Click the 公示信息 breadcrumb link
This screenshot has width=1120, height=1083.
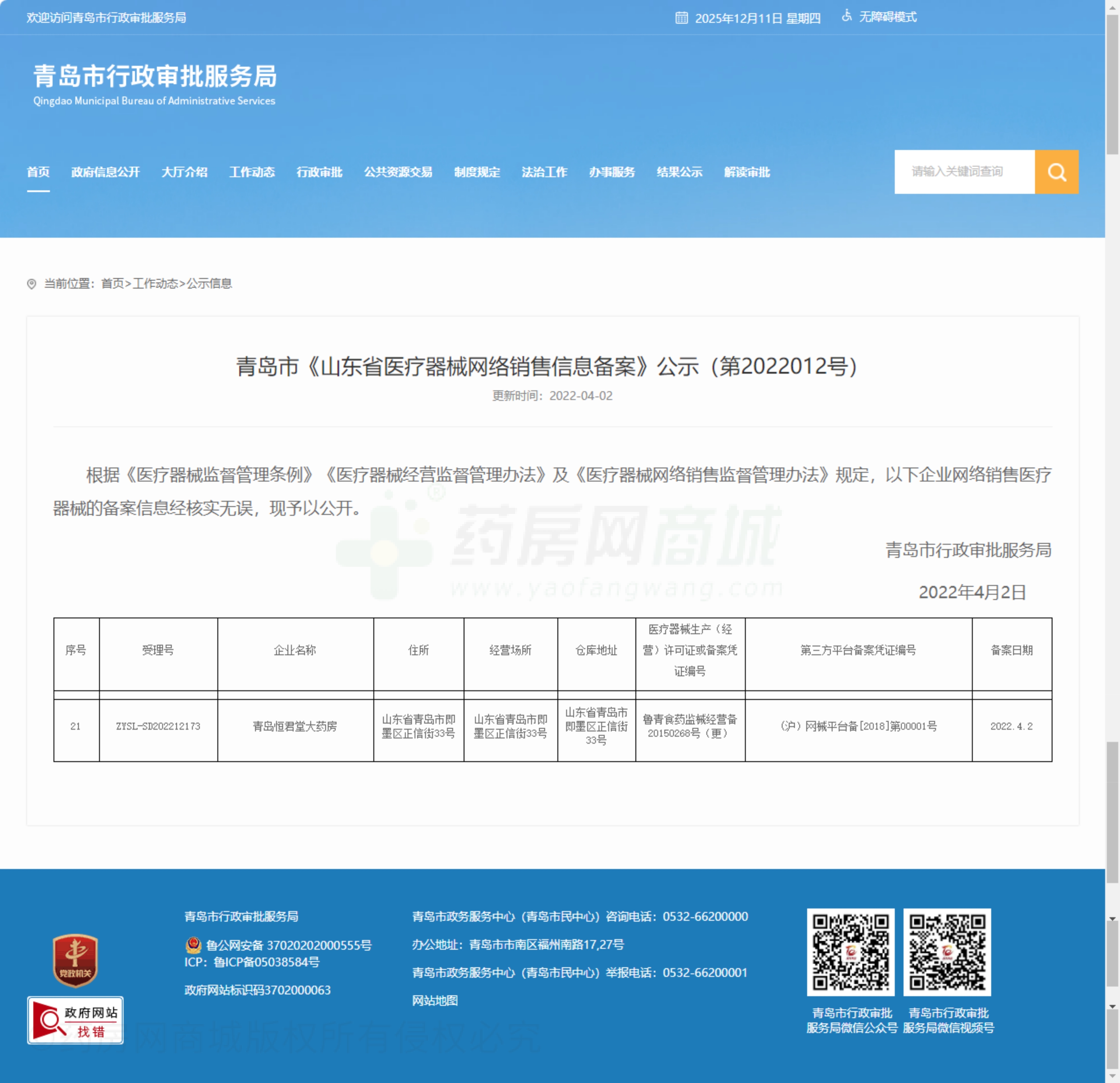tap(209, 284)
